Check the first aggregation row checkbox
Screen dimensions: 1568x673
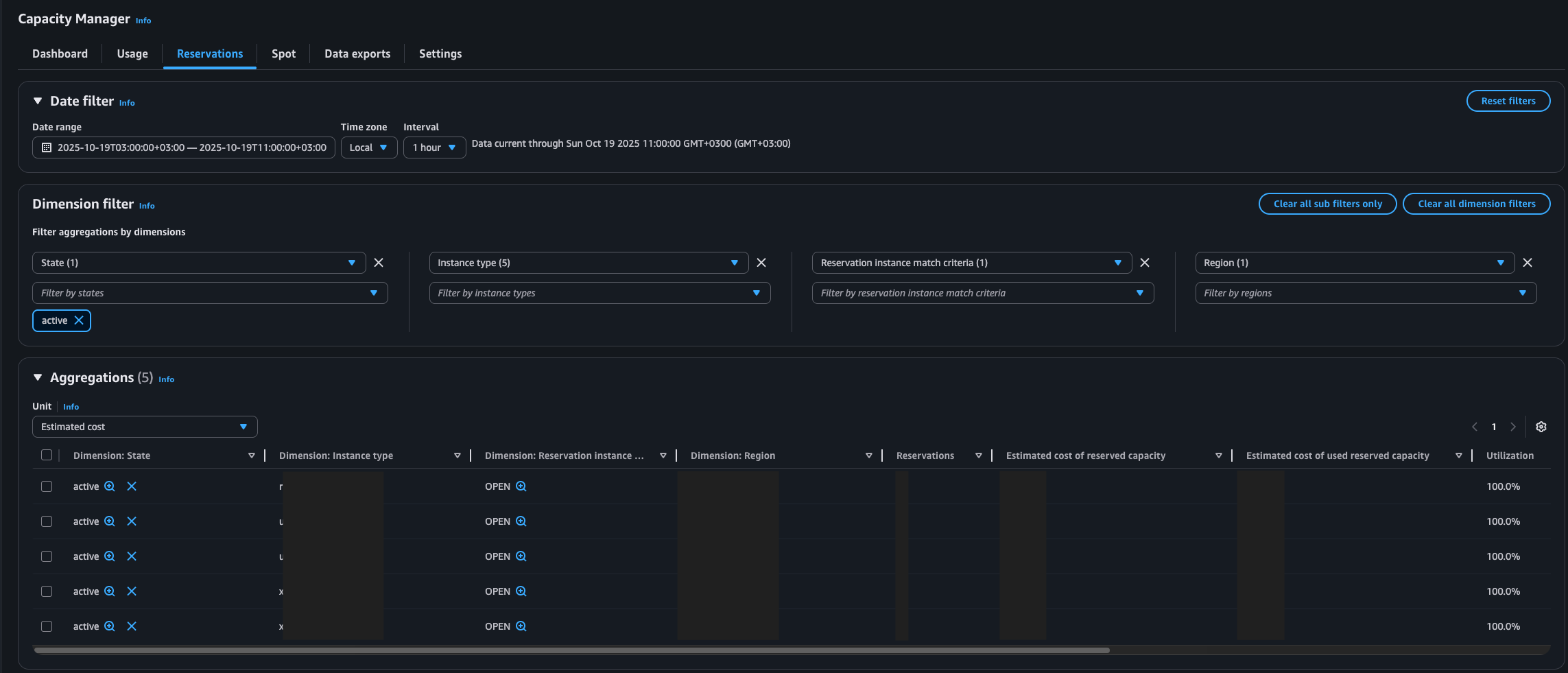47,486
